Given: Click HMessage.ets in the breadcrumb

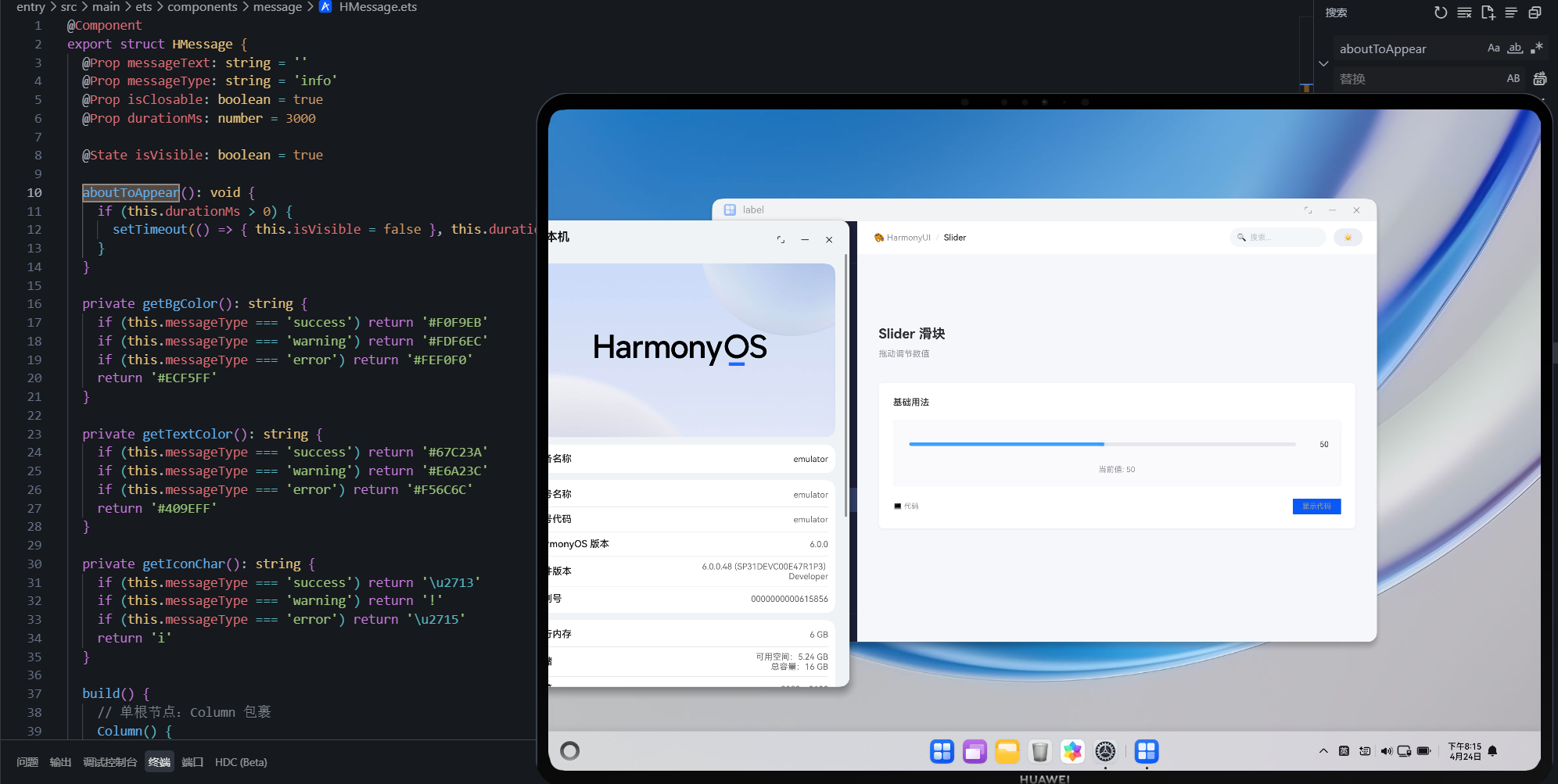Looking at the screenshot, I should (x=378, y=7).
